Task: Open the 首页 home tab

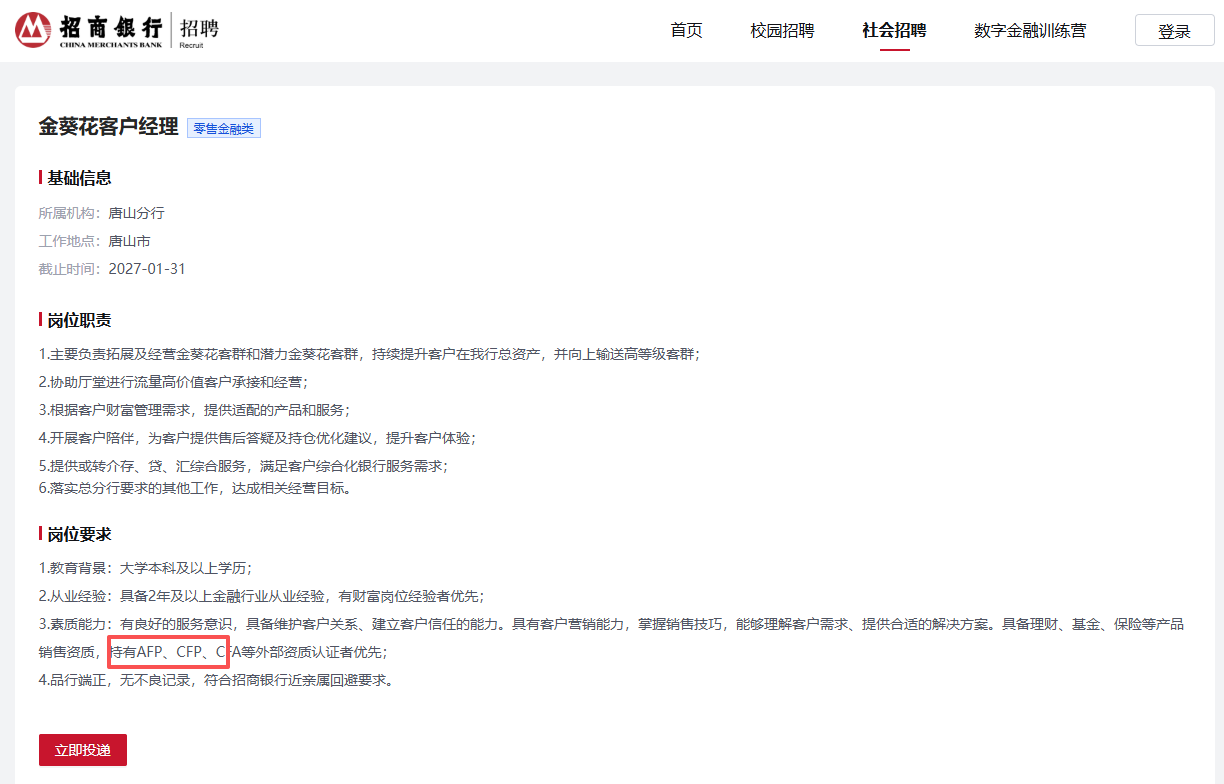Action: pyautogui.click(x=686, y=31)
